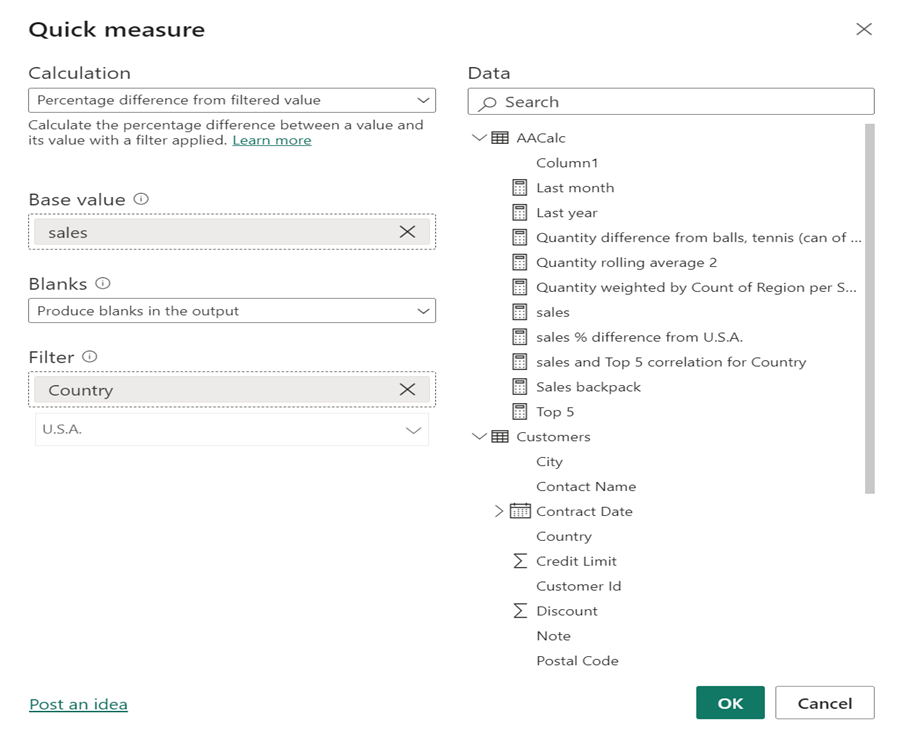This screenshot has height=742, width=902.
Task: Select the Sales backpack measure
Action: (x=588, y=387)
